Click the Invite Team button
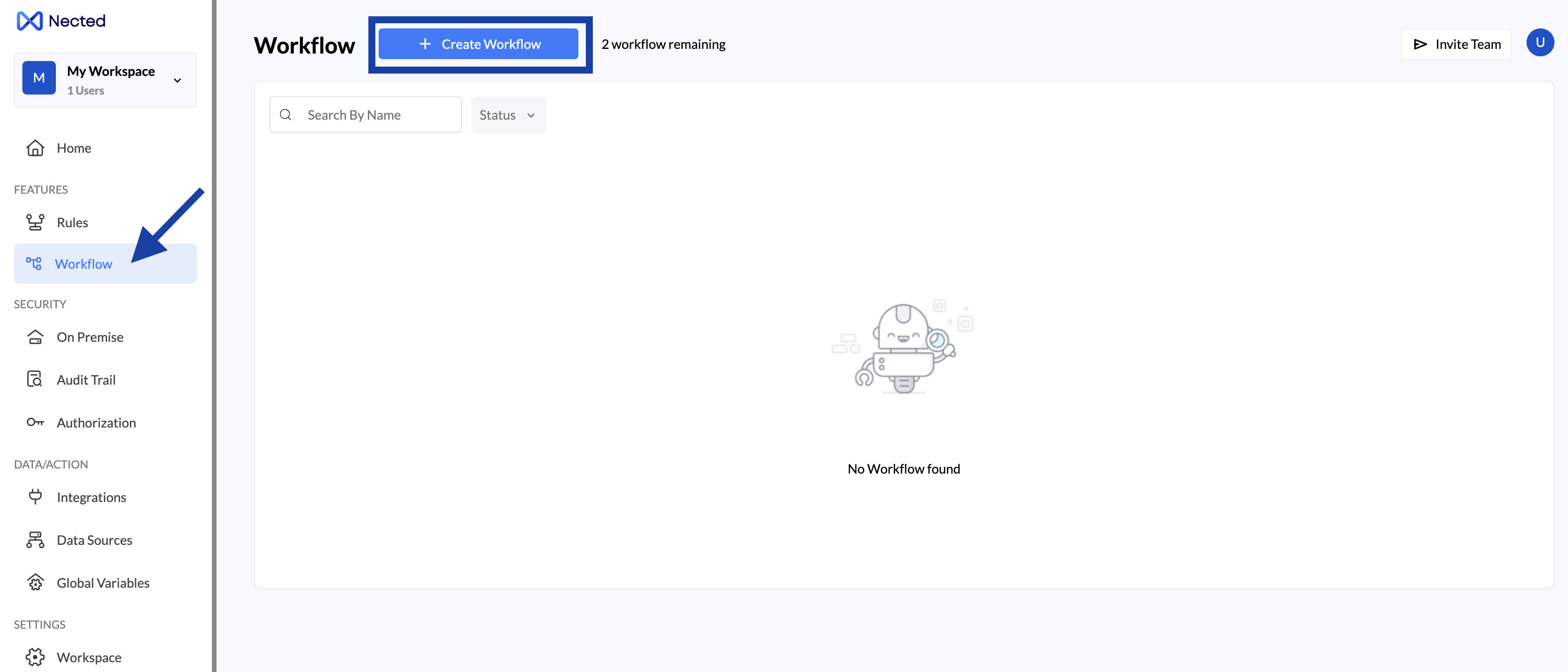 click(1456, 44)
